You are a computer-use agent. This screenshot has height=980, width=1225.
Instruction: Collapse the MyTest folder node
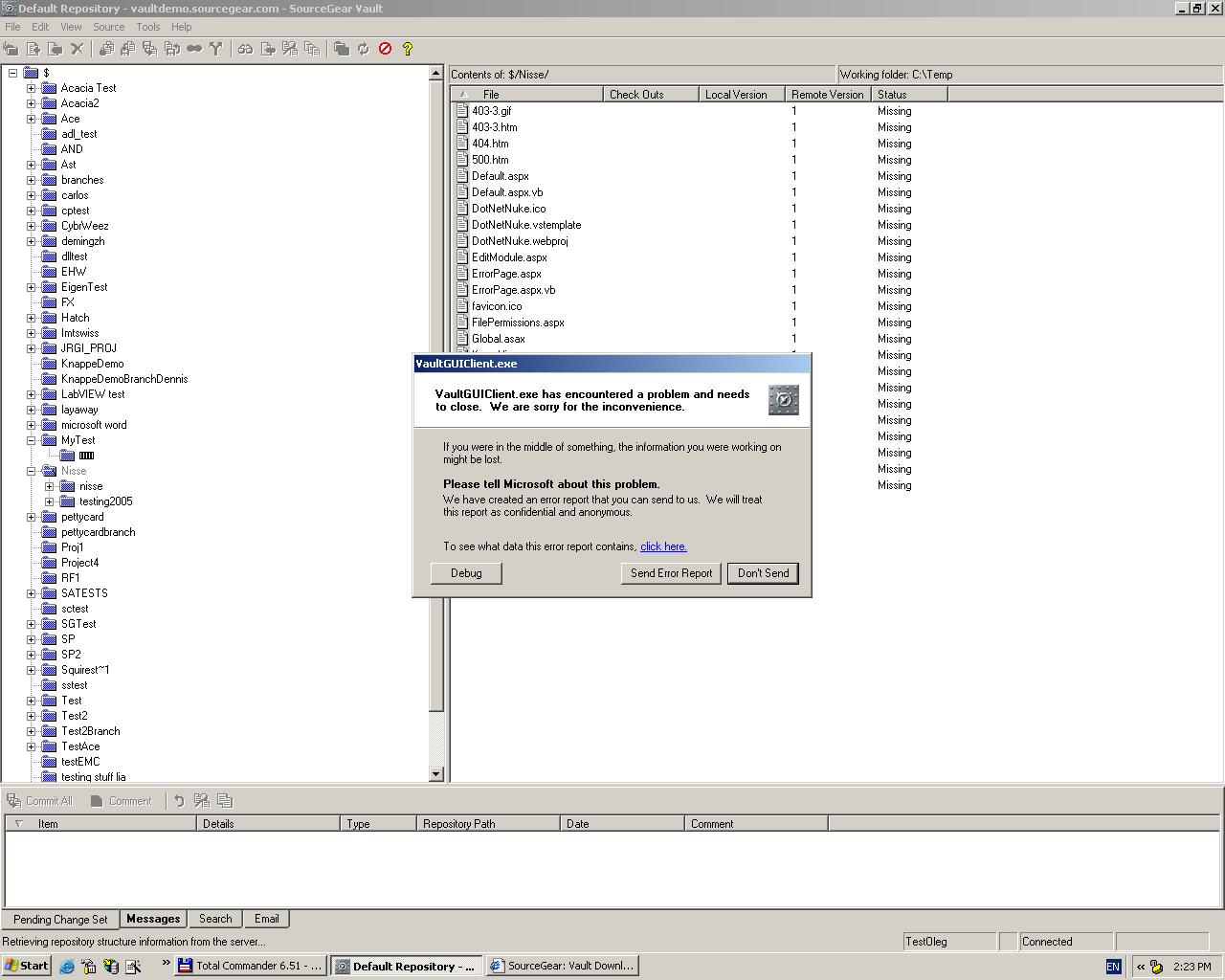(31, 440)
